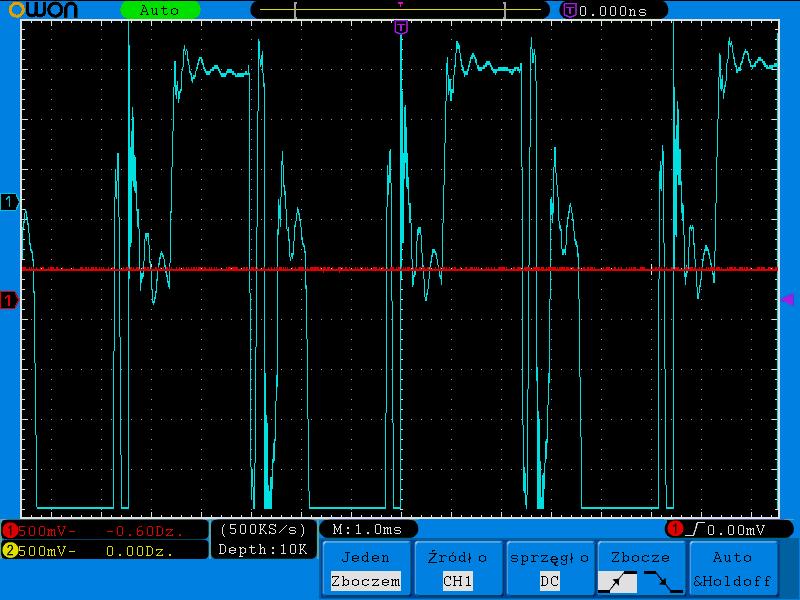Click the OWON logo
Image resolution: width=800 pixels, height=600 pixels.
click(x=43, y=9)
